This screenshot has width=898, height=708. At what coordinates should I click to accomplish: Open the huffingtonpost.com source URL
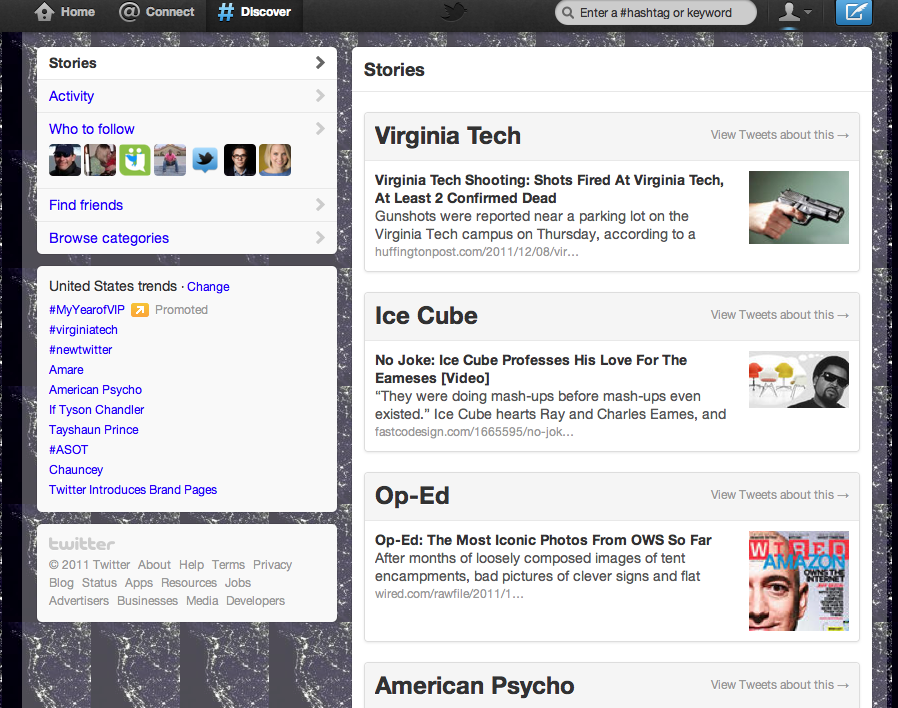click(x=476, y=252)
